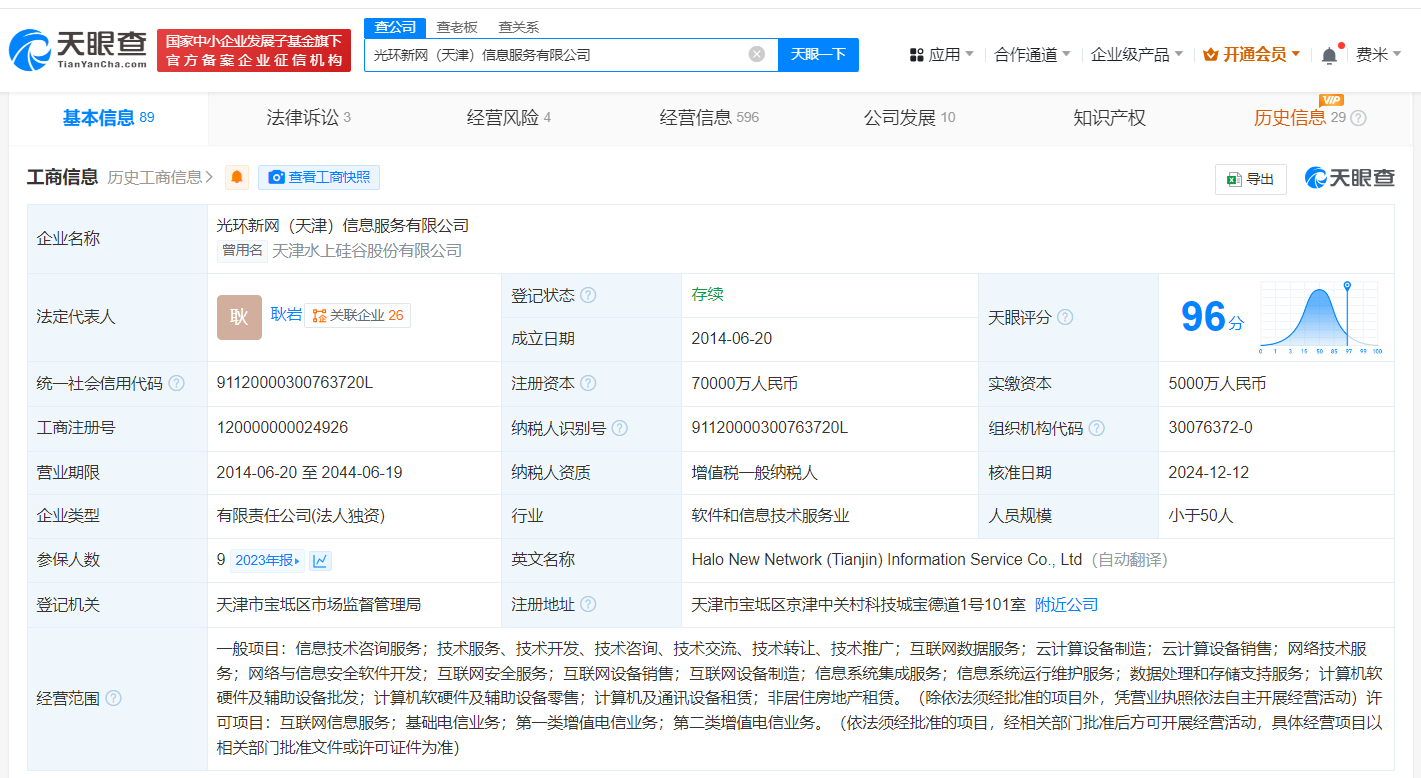Click the 天眼一下 search button
Image resolution: width=1421 pixels, height=778 pixels.
[818, 54]
